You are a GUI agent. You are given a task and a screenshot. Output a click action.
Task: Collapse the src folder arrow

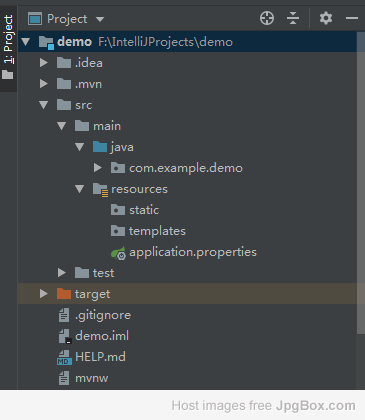click(44, 105)
